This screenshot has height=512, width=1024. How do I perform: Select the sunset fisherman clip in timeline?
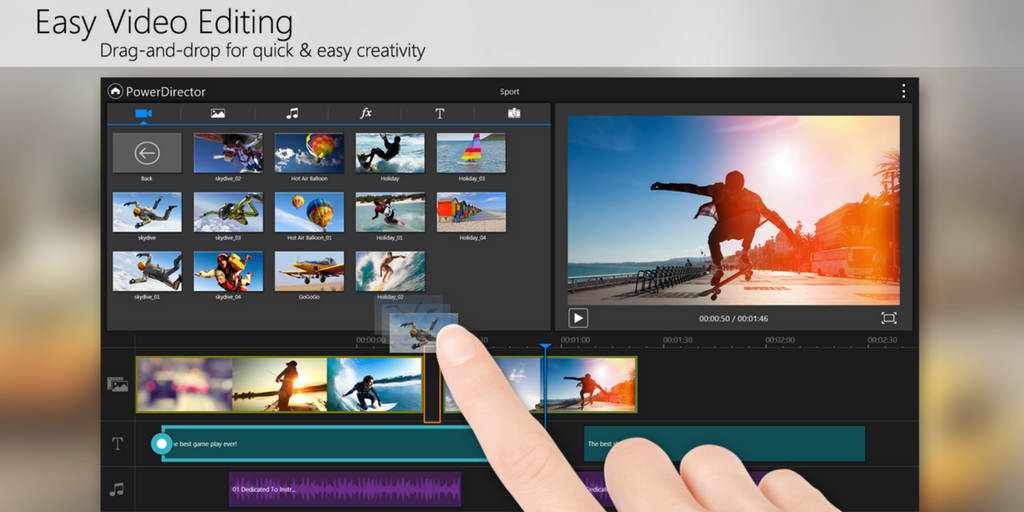(x=280, y=384)
